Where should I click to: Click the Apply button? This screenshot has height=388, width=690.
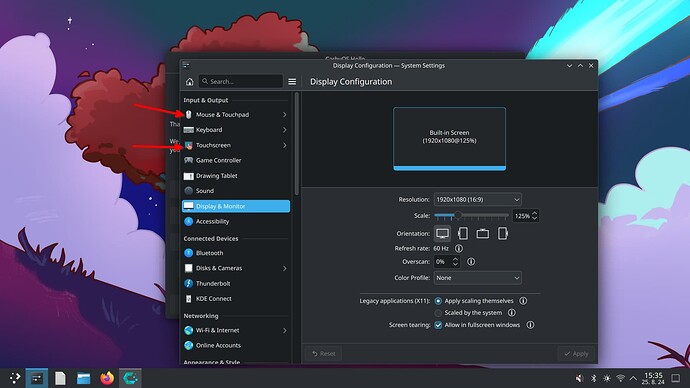(x=576, y=353)
